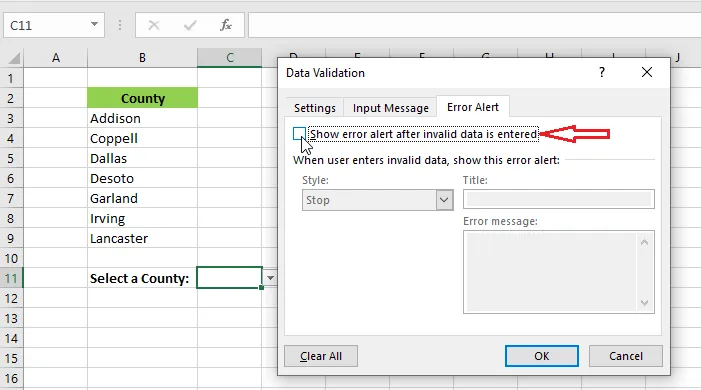This screenshot has height=390, width=701.
Task: Enable Show error alert after invalid data checkbox
Action: click(299, 134)
